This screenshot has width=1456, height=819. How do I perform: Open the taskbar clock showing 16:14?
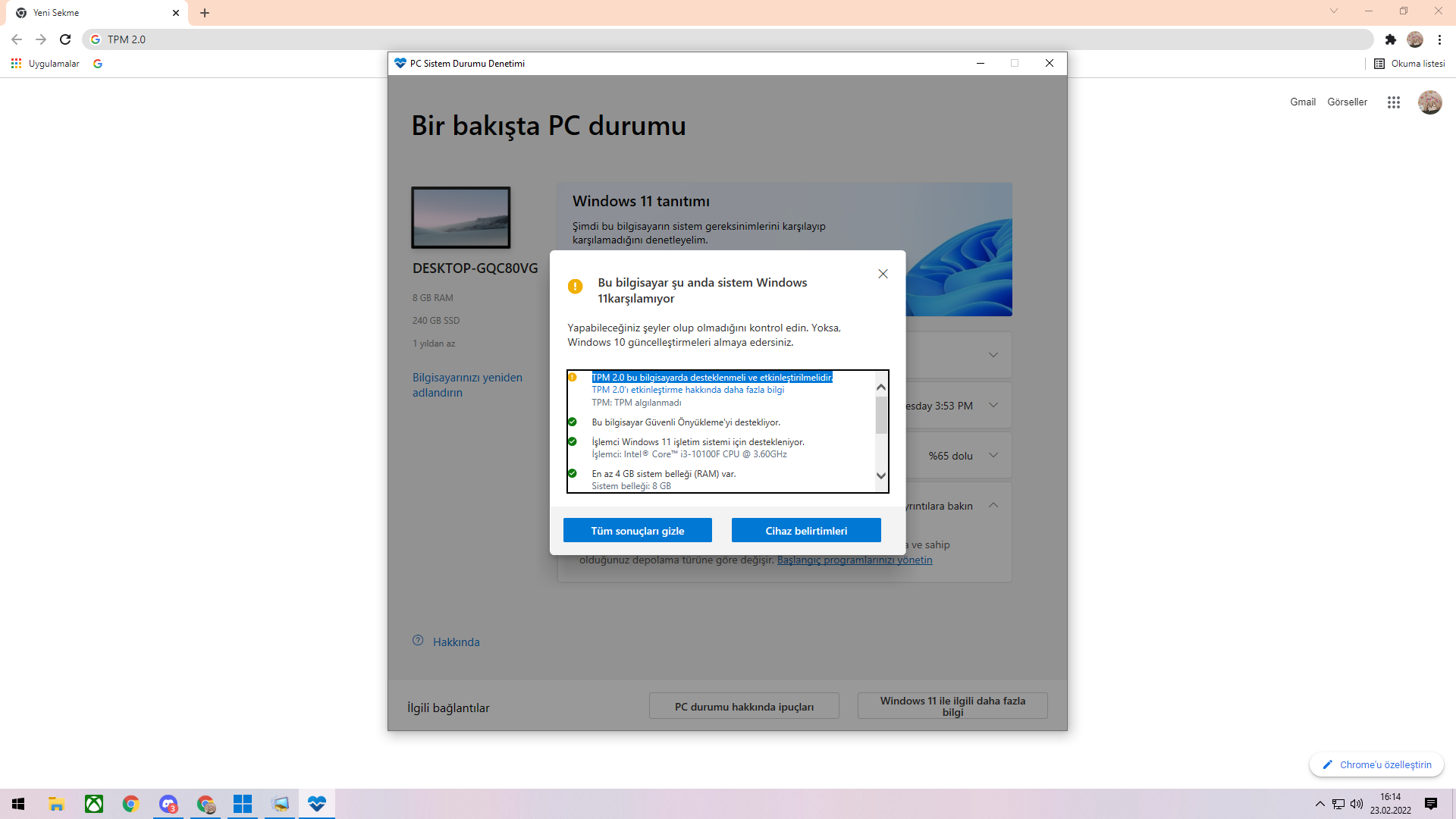click(x=1391, y=804)
